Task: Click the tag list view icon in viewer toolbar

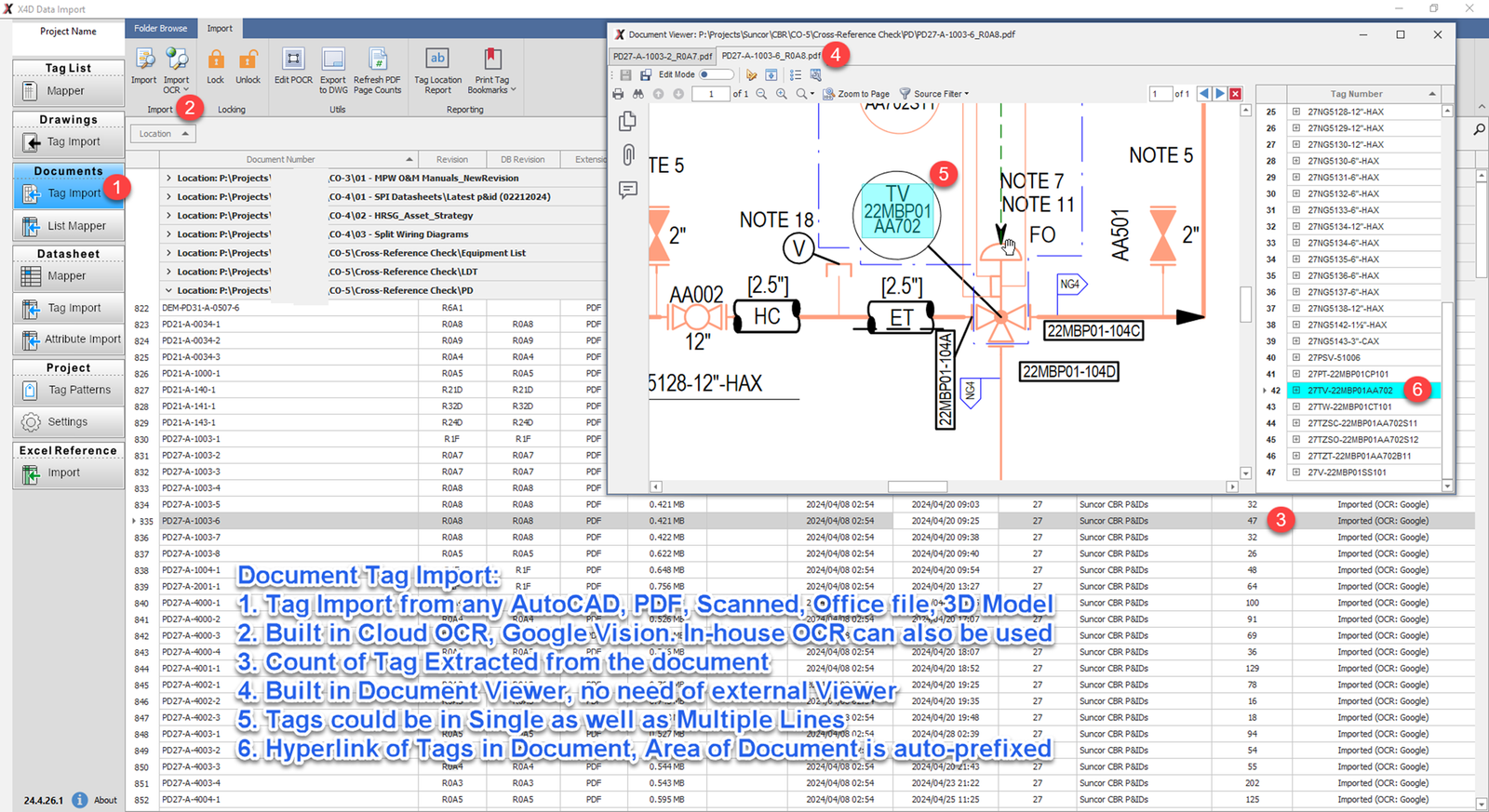Action: (796, 74)
